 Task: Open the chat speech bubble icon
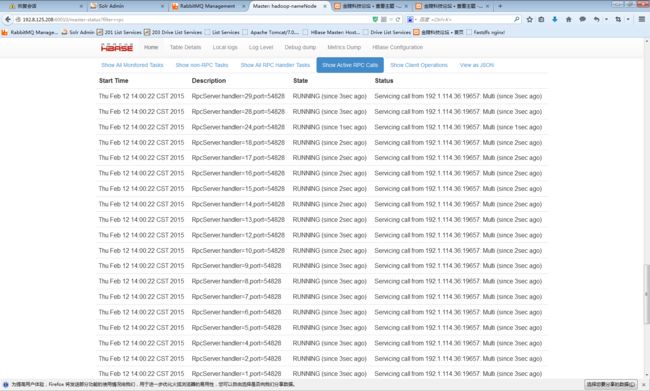(x=582, y=19)
